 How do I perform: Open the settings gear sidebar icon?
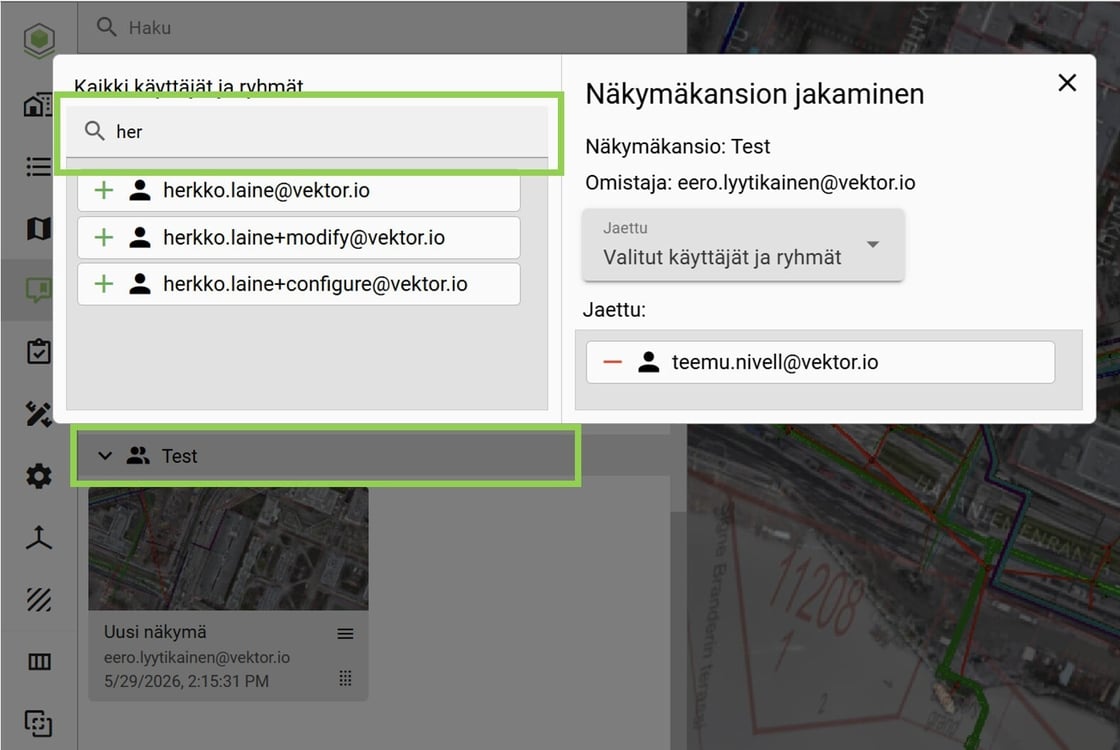pyautogui.click(x=39, y=476)
